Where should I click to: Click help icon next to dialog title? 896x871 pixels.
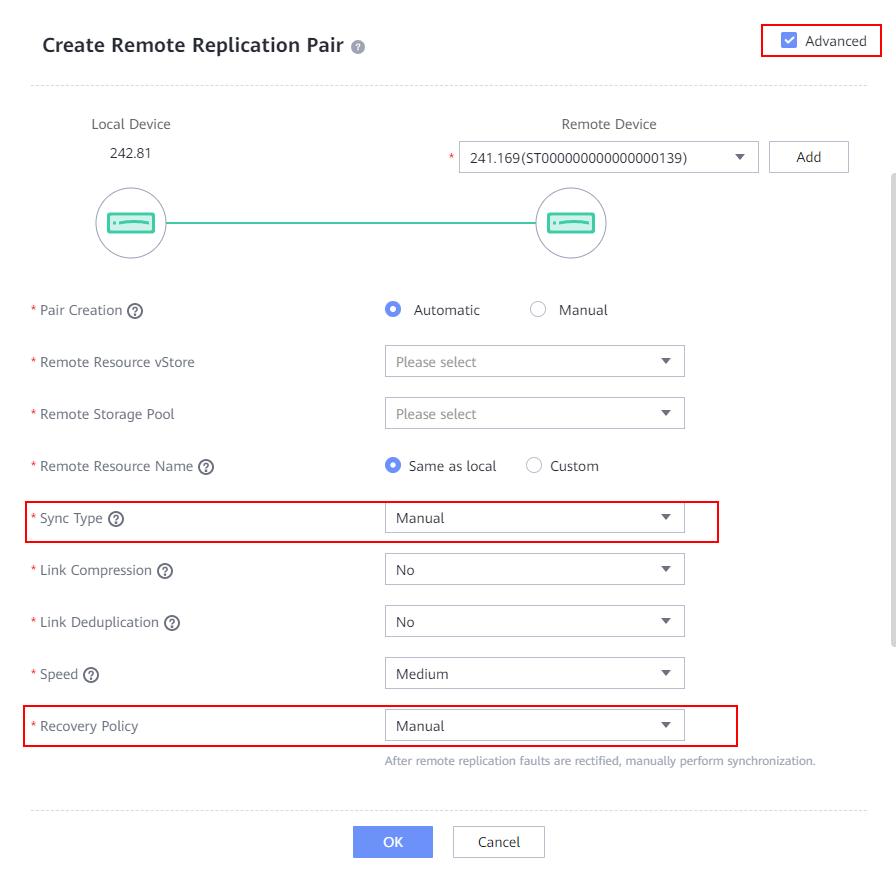(x=358, y=47)
